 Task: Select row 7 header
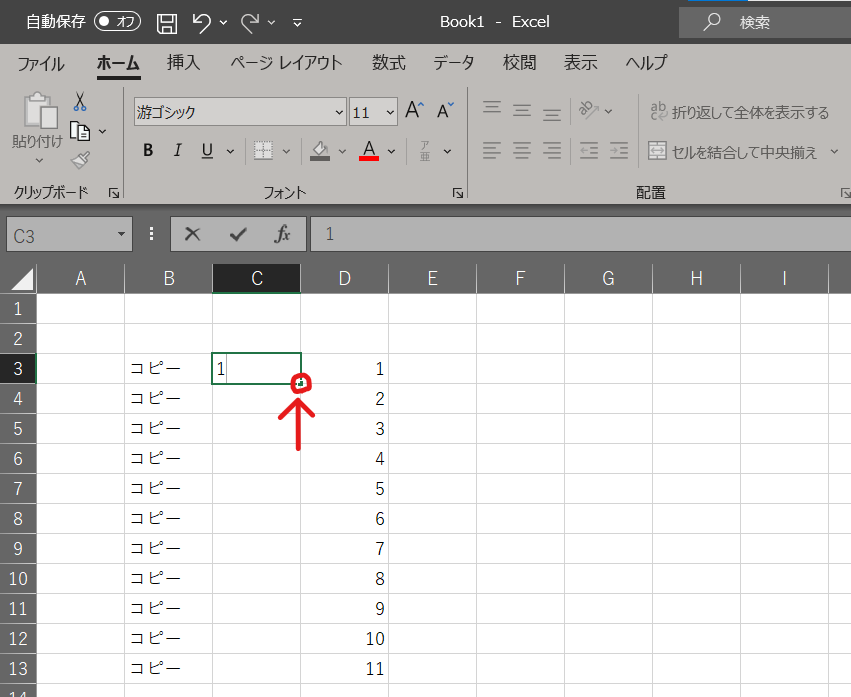(x=18, y=489)
